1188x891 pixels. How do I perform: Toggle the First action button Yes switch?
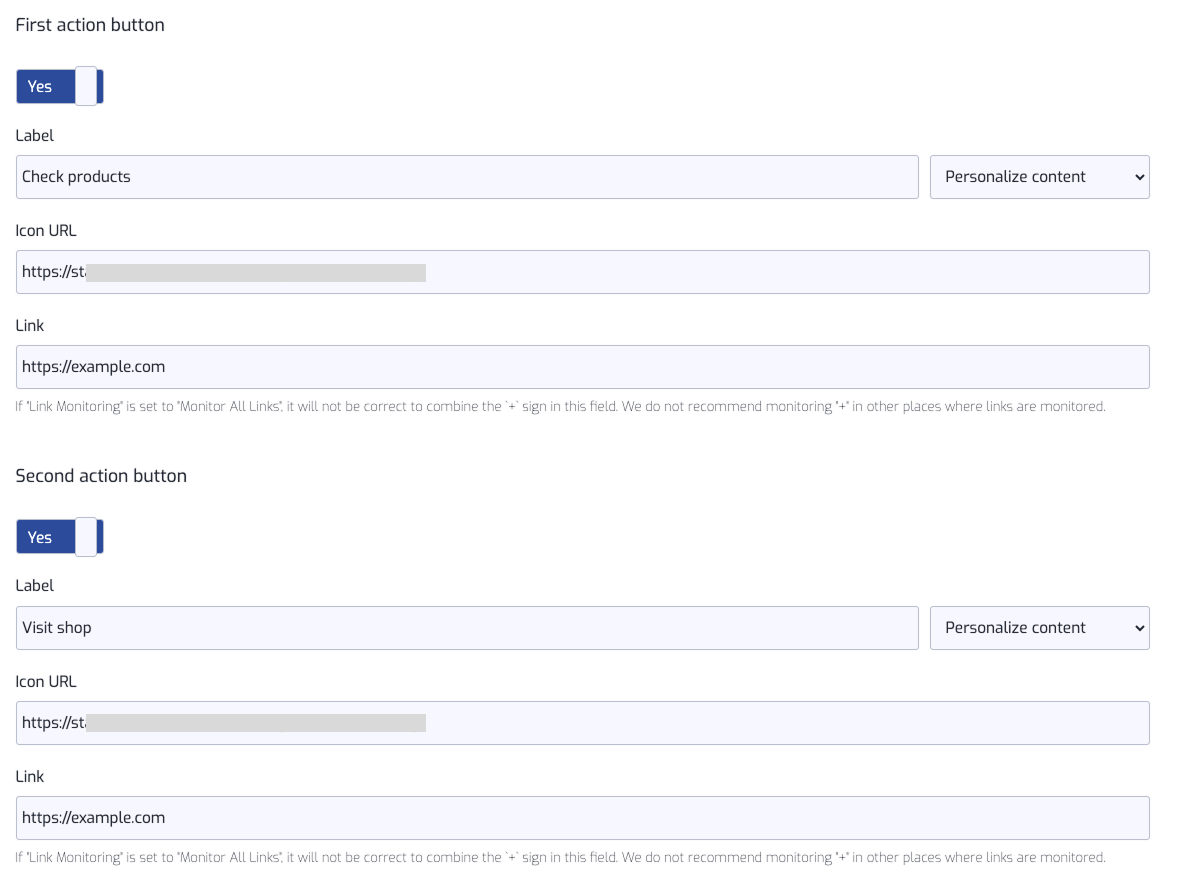click(60, 87)
